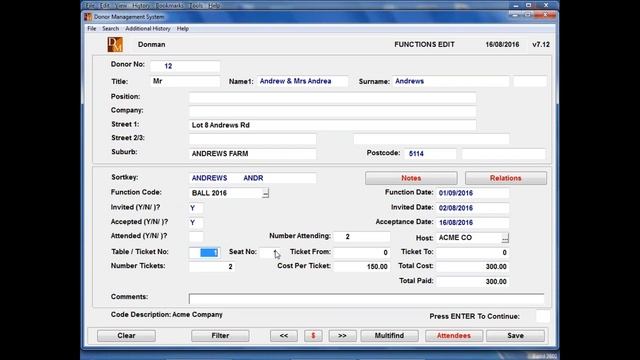The width and height of the screenshot is (640, 360).
Task: Click the Name1 field
Action: pos(302,81)
